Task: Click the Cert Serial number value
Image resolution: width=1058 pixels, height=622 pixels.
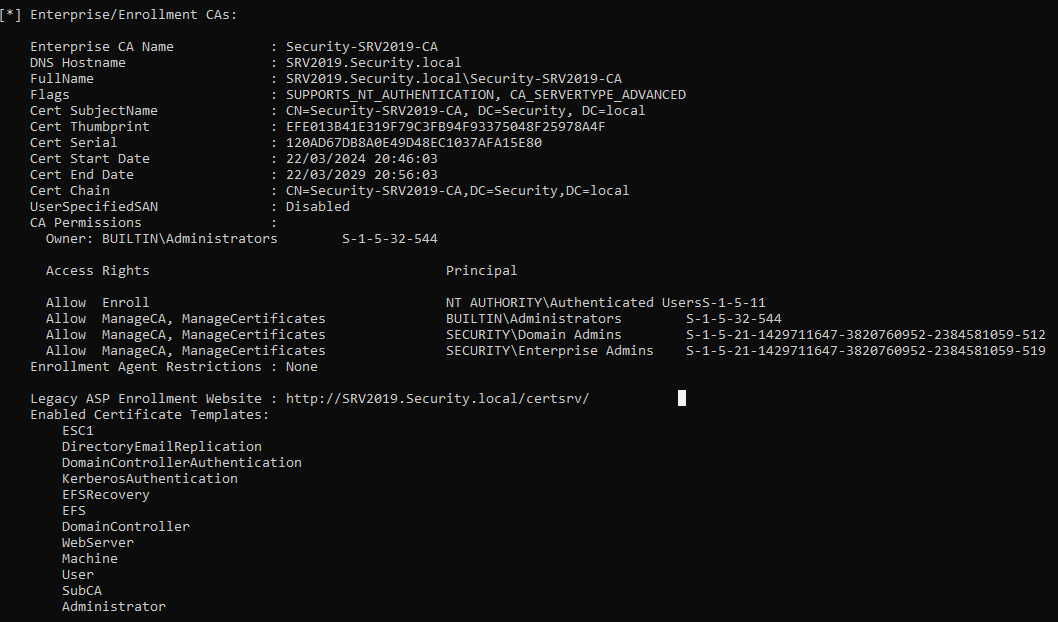Action: pyautogui.click(x=413, y=143)
